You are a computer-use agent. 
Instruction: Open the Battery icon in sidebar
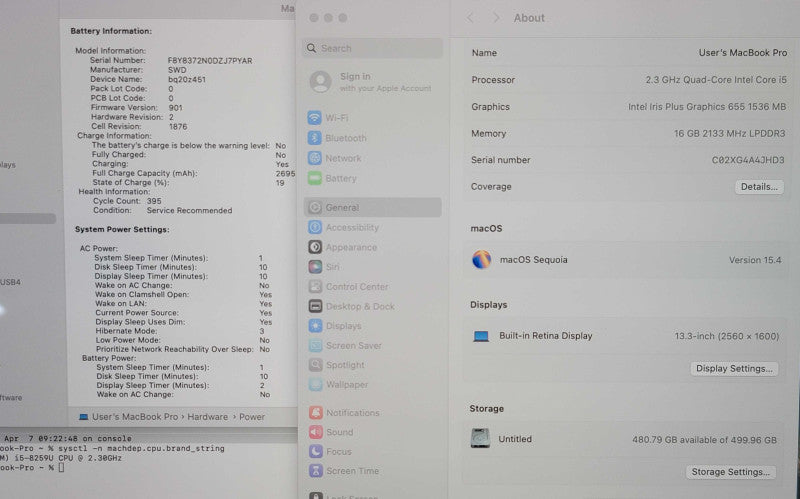314,178
